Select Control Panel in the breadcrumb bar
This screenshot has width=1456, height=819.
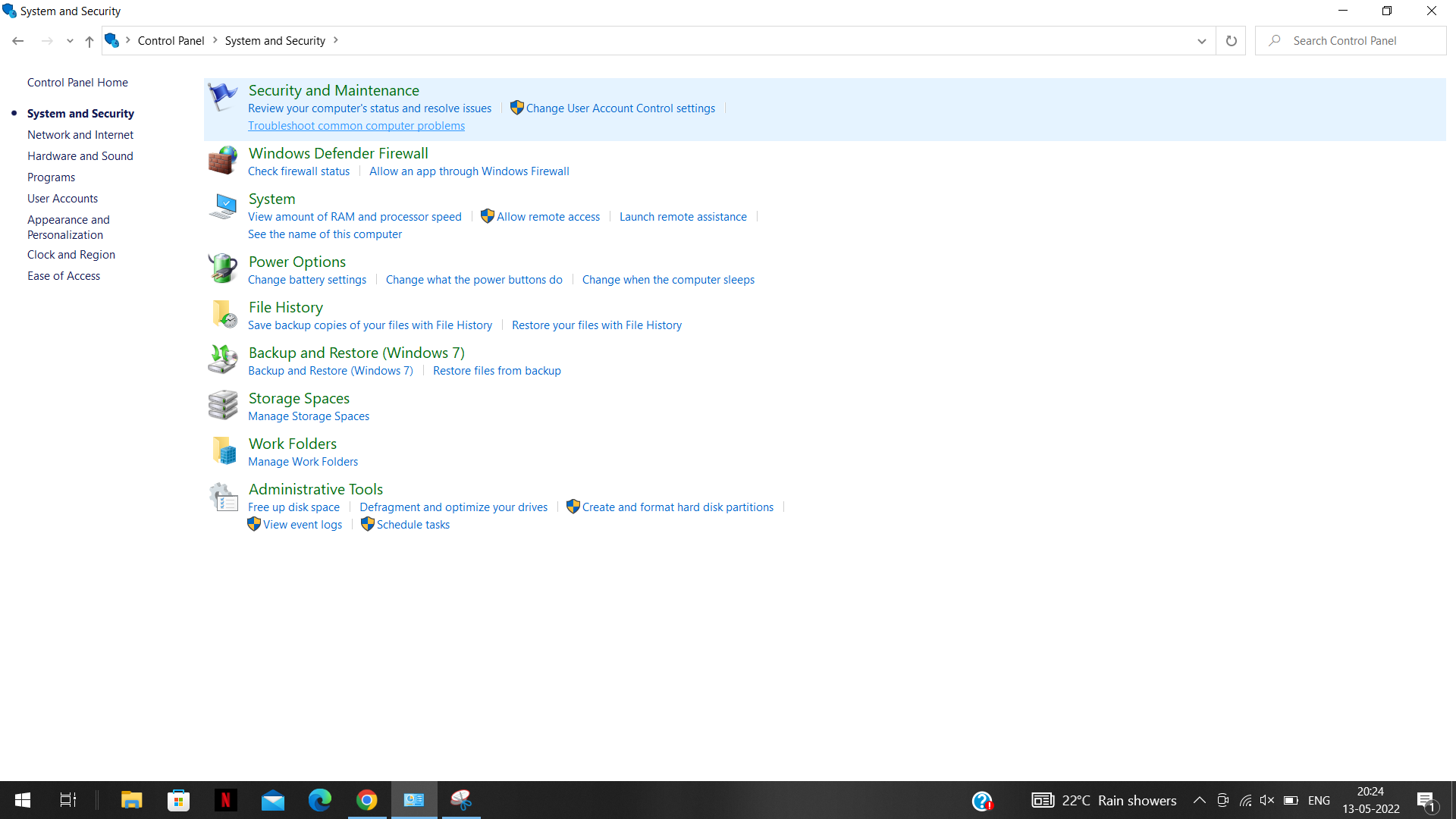tap(171, 40)
